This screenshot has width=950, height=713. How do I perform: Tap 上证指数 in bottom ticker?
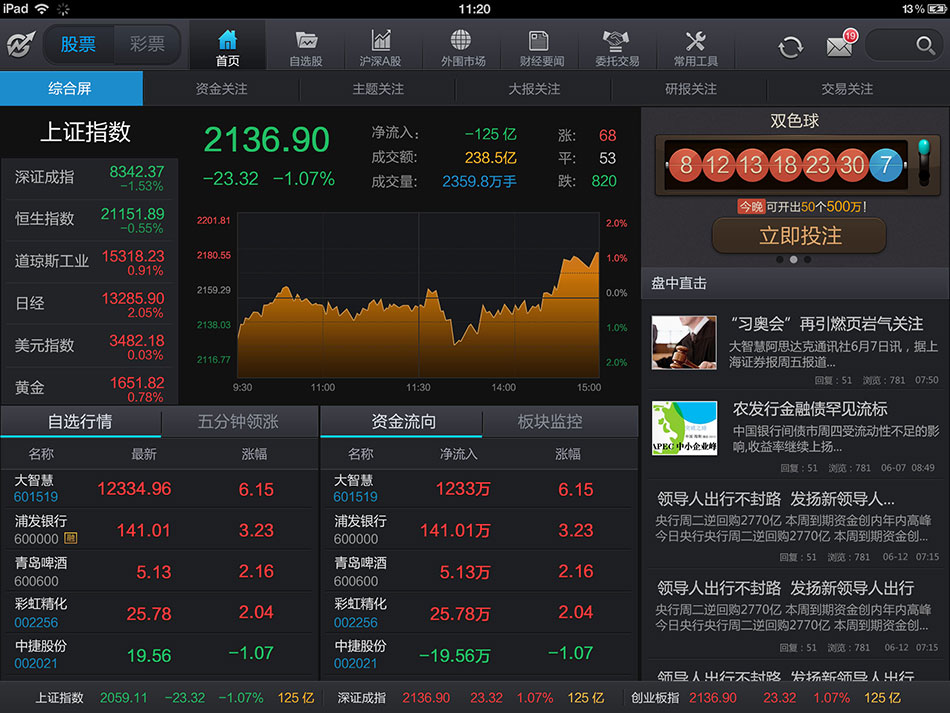click(x=59, y=698)
